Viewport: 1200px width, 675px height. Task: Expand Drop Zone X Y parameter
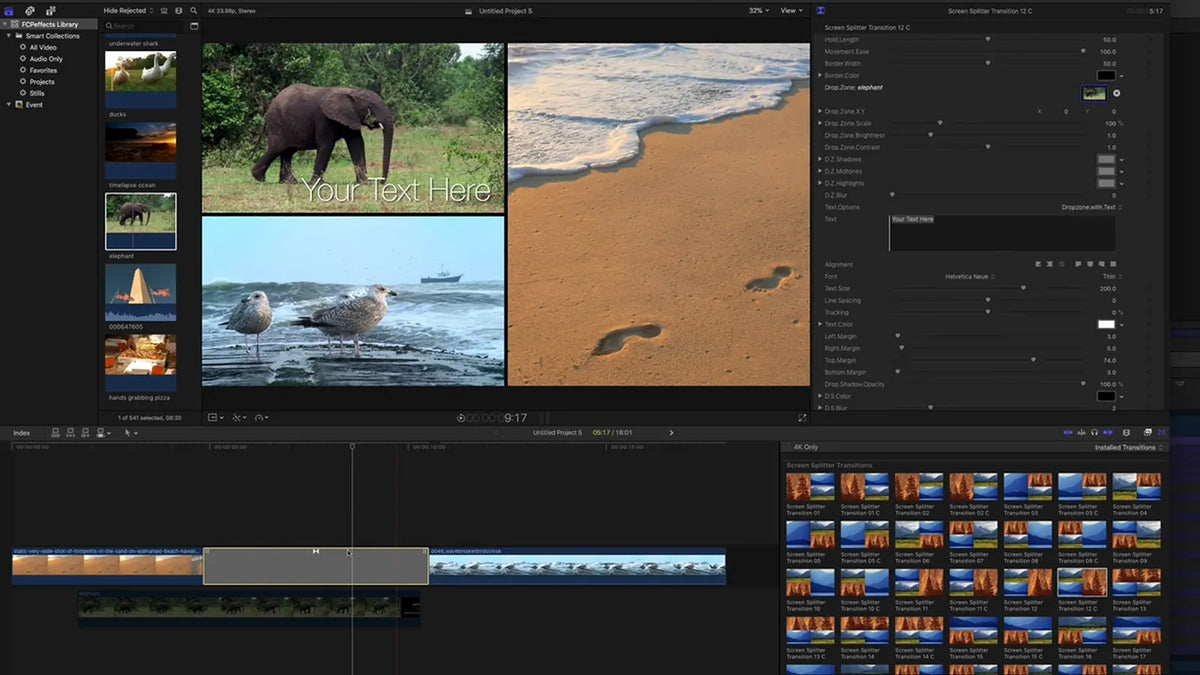pos(820,111)
